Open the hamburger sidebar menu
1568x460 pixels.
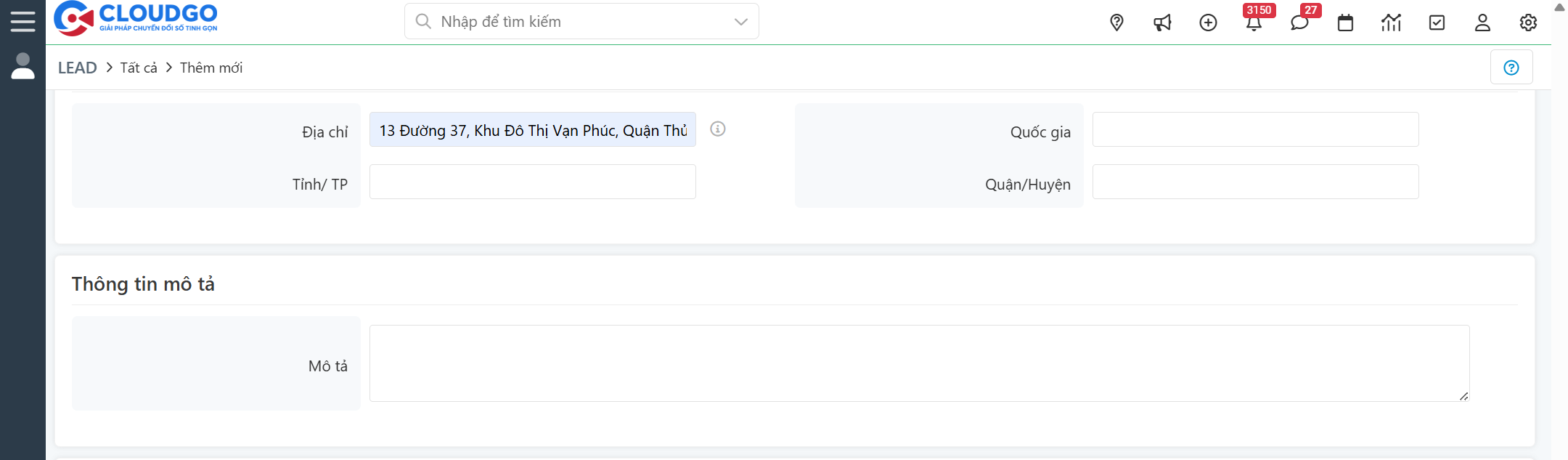click(23, 21)
